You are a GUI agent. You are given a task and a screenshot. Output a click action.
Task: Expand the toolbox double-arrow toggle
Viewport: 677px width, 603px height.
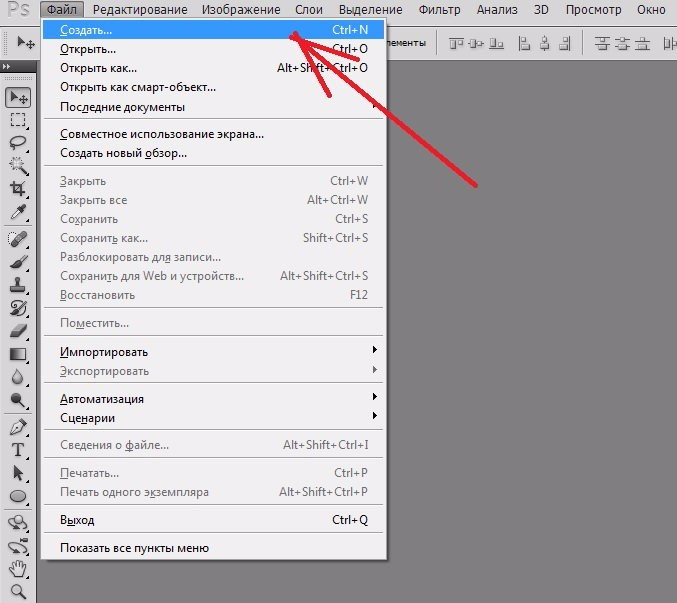(x=6, y=66)
